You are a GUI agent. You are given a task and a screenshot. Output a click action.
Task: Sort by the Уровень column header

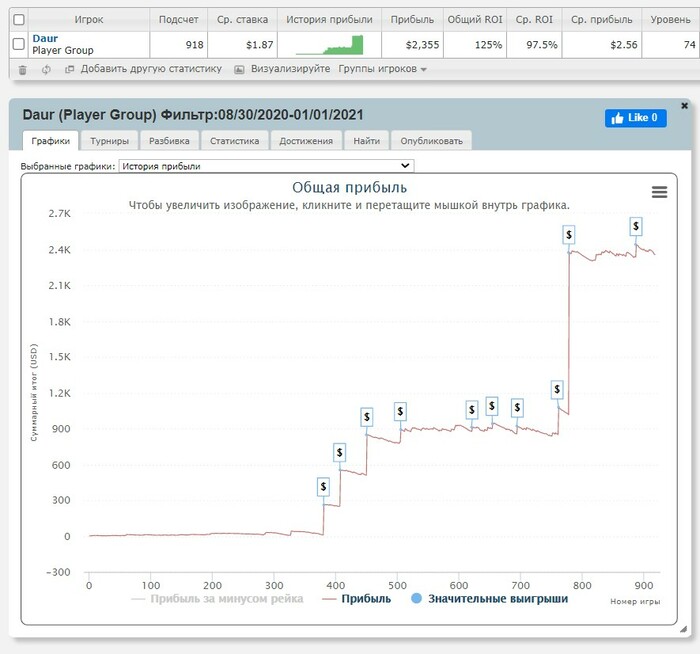pos(670,20)
